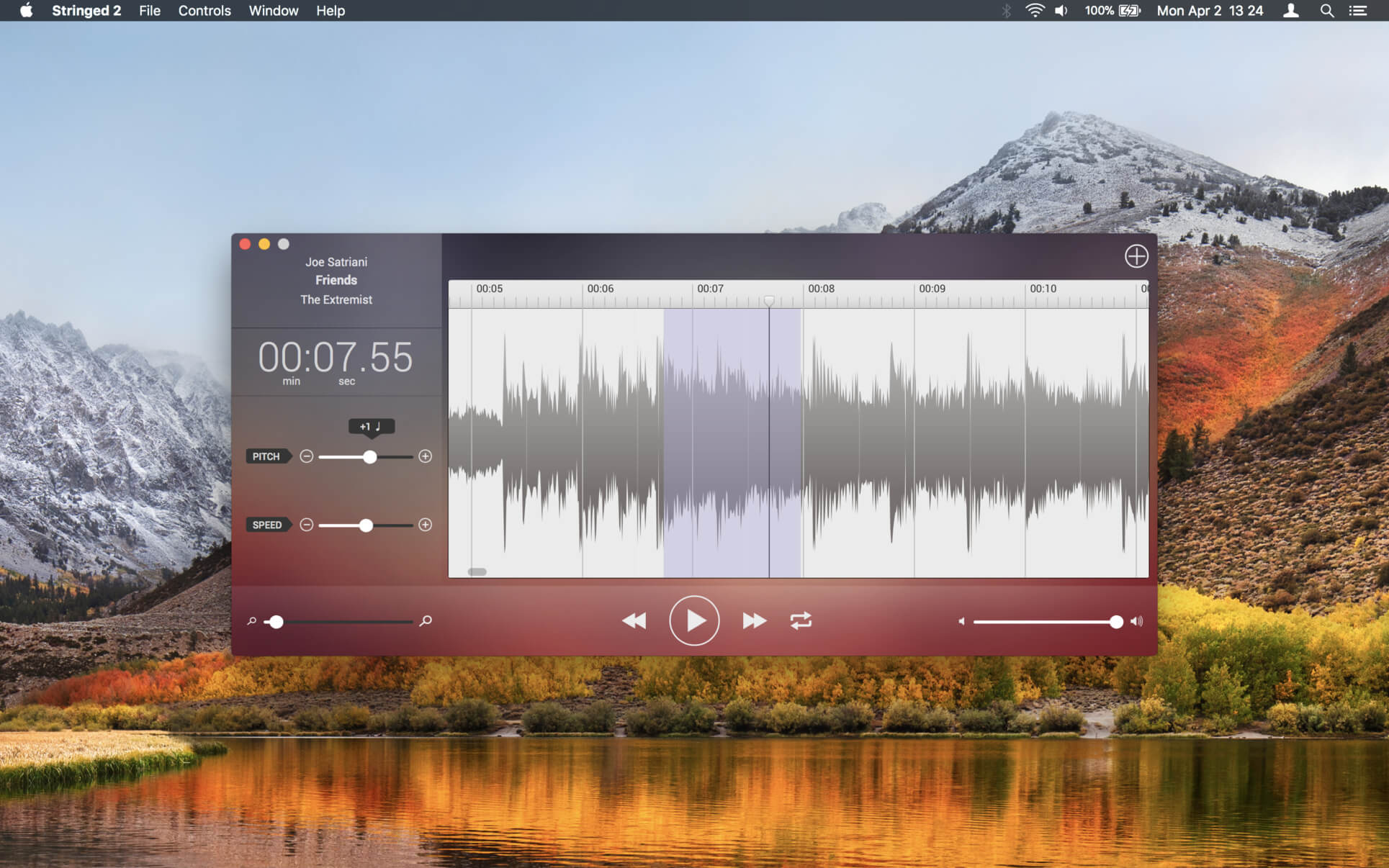Open Spotlight search in the menu bar
The image size is (1389, 868).
pos(1326,11)
